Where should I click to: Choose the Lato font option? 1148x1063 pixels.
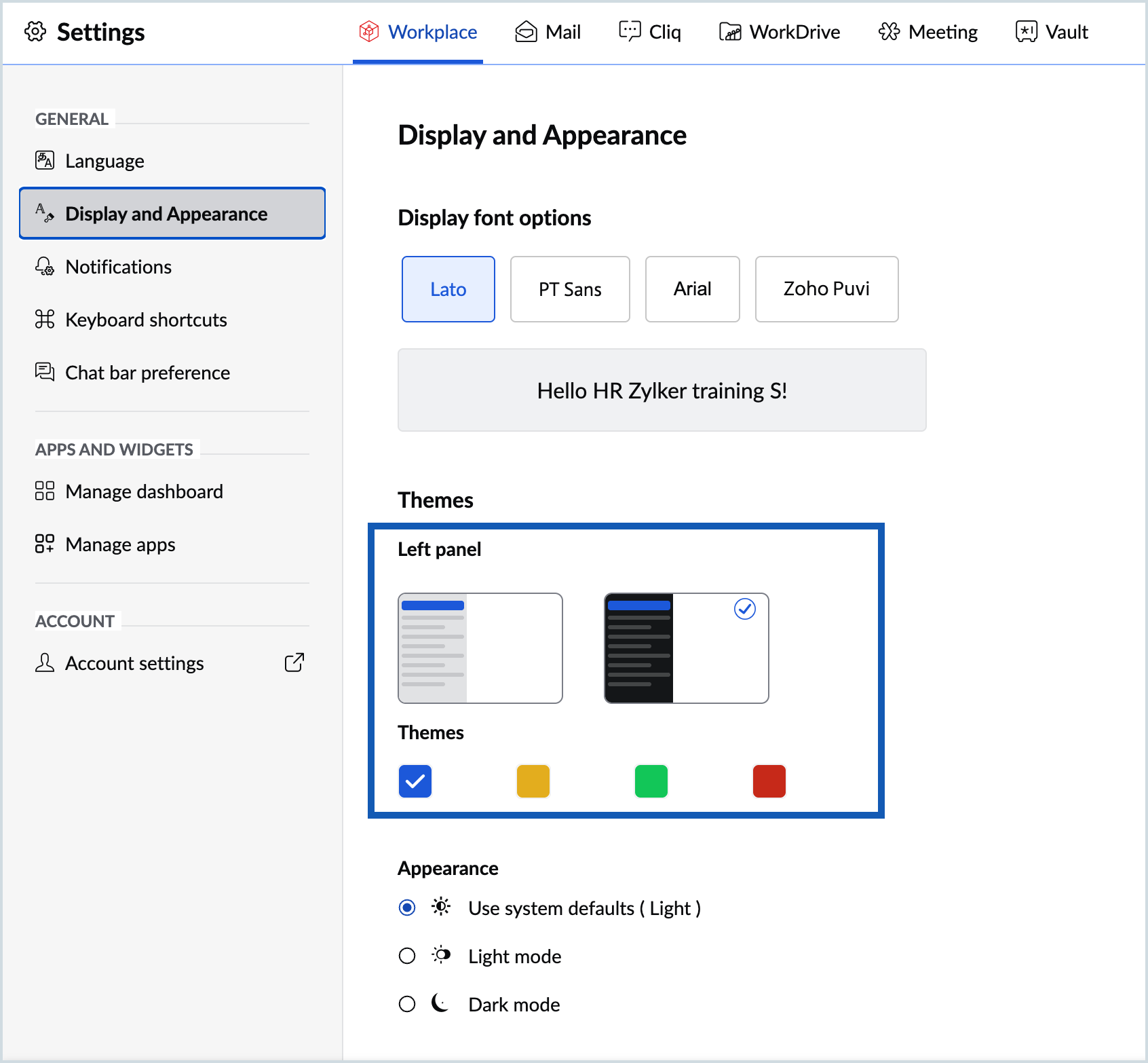click(x=448, y=289)
